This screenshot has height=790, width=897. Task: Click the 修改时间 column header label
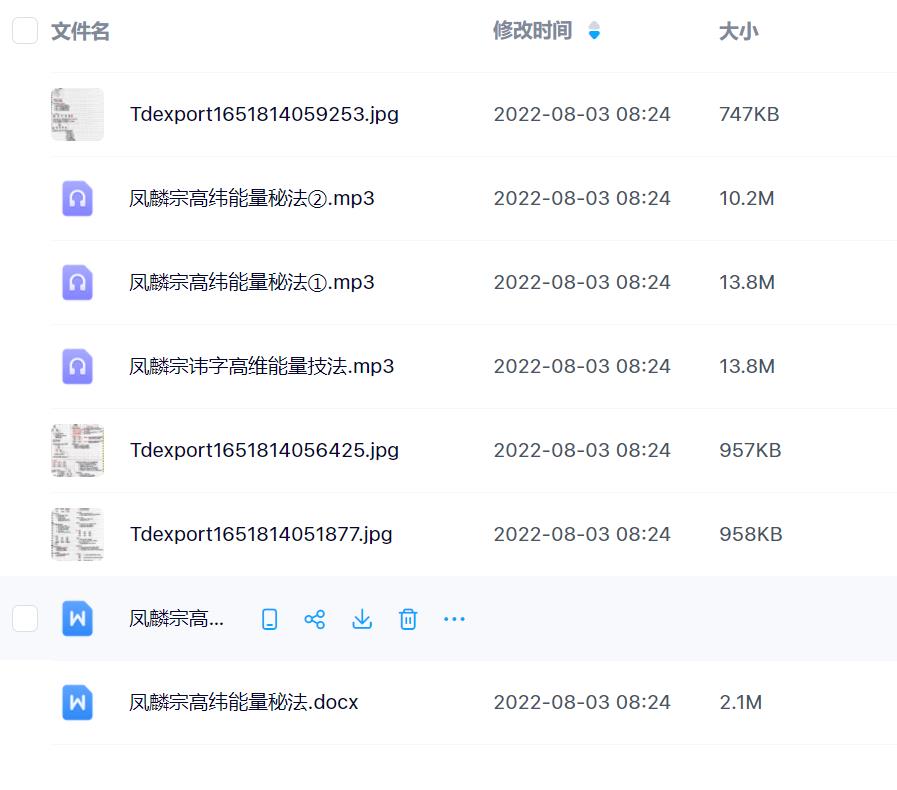coord(532,31)
